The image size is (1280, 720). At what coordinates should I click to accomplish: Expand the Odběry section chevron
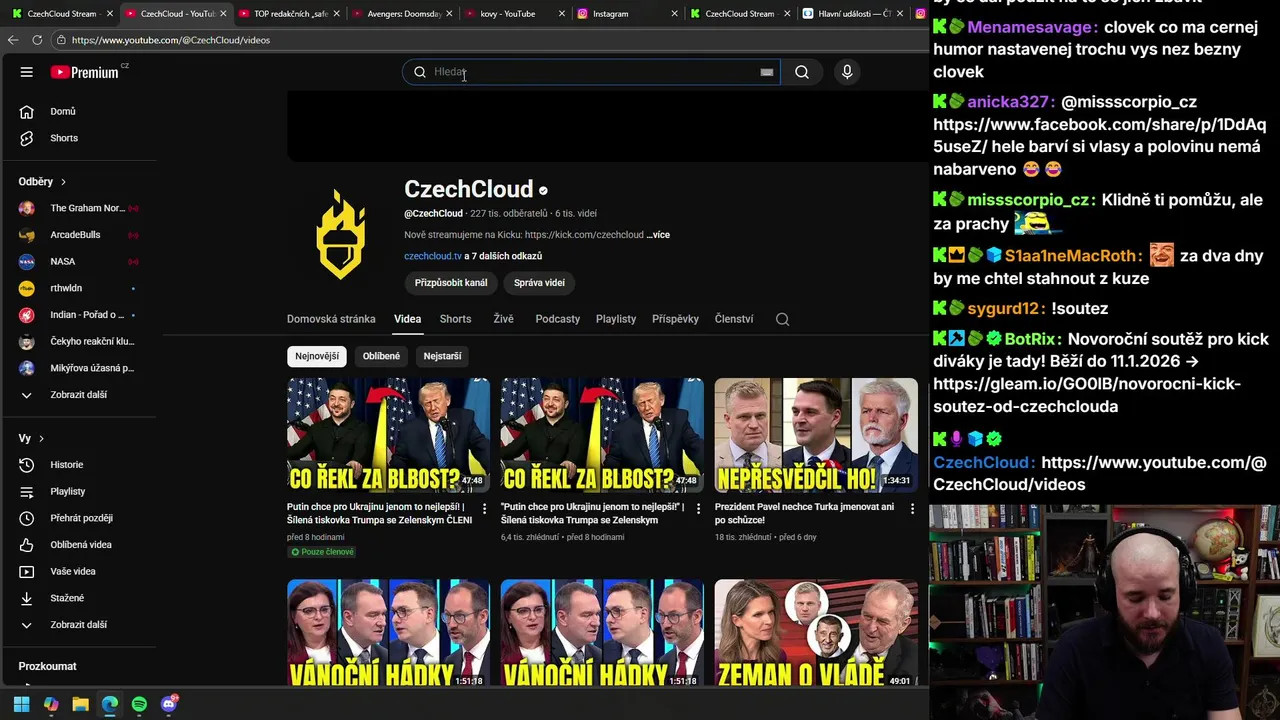click(x=63, y=182)
